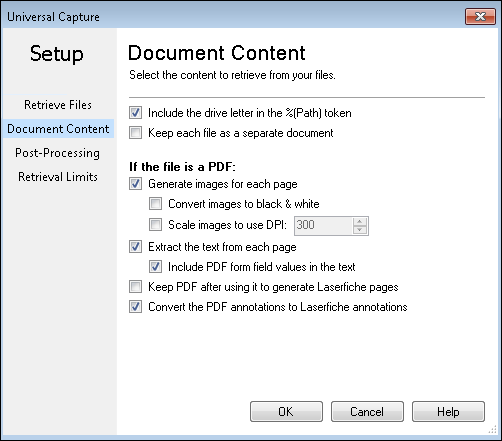Enable Scale images to use DPI option
Viewport: 502px width, 441px height.
(x=155, y=225)
